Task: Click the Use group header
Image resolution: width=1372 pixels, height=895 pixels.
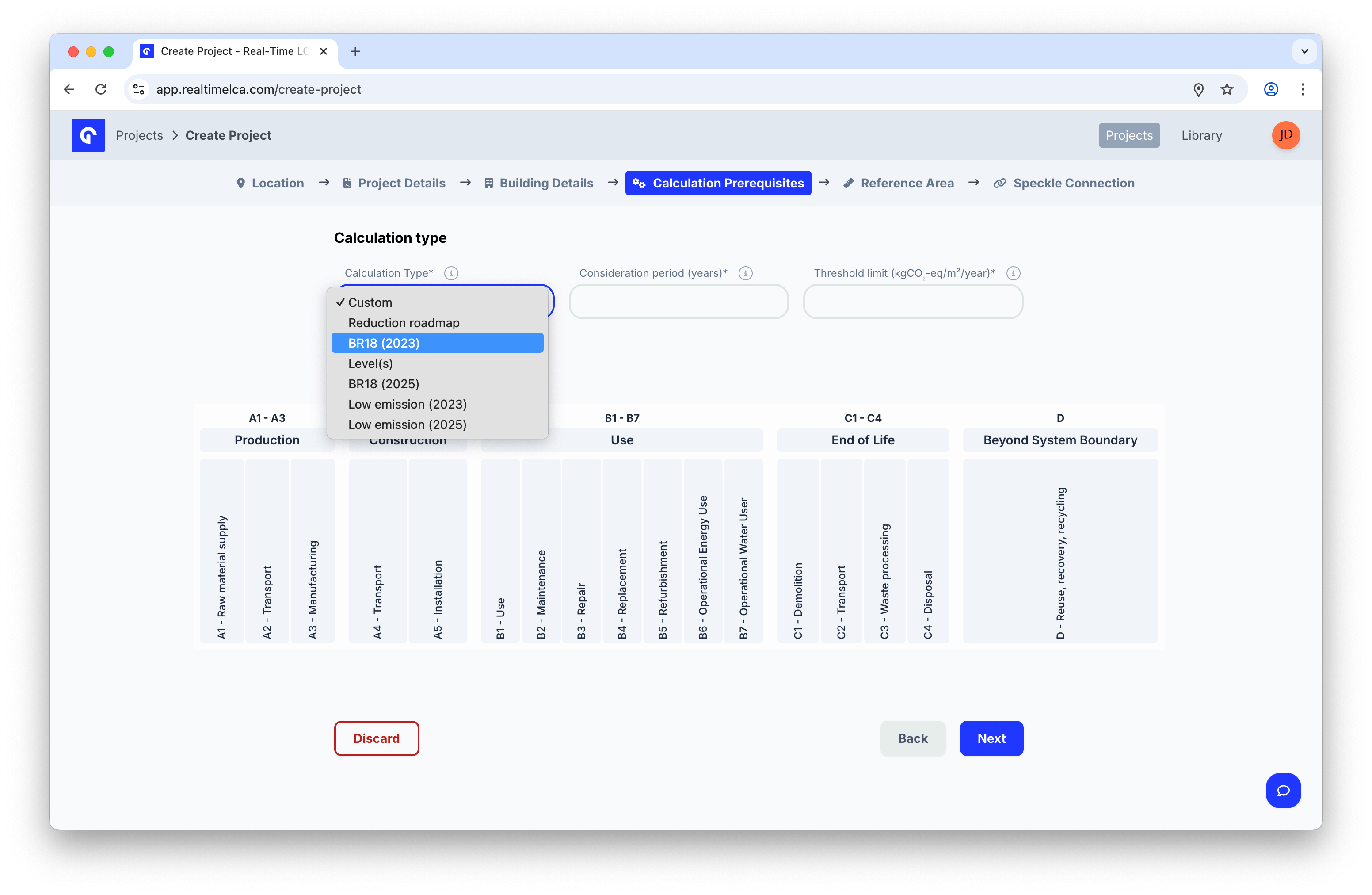Action: tap(622, 440)
